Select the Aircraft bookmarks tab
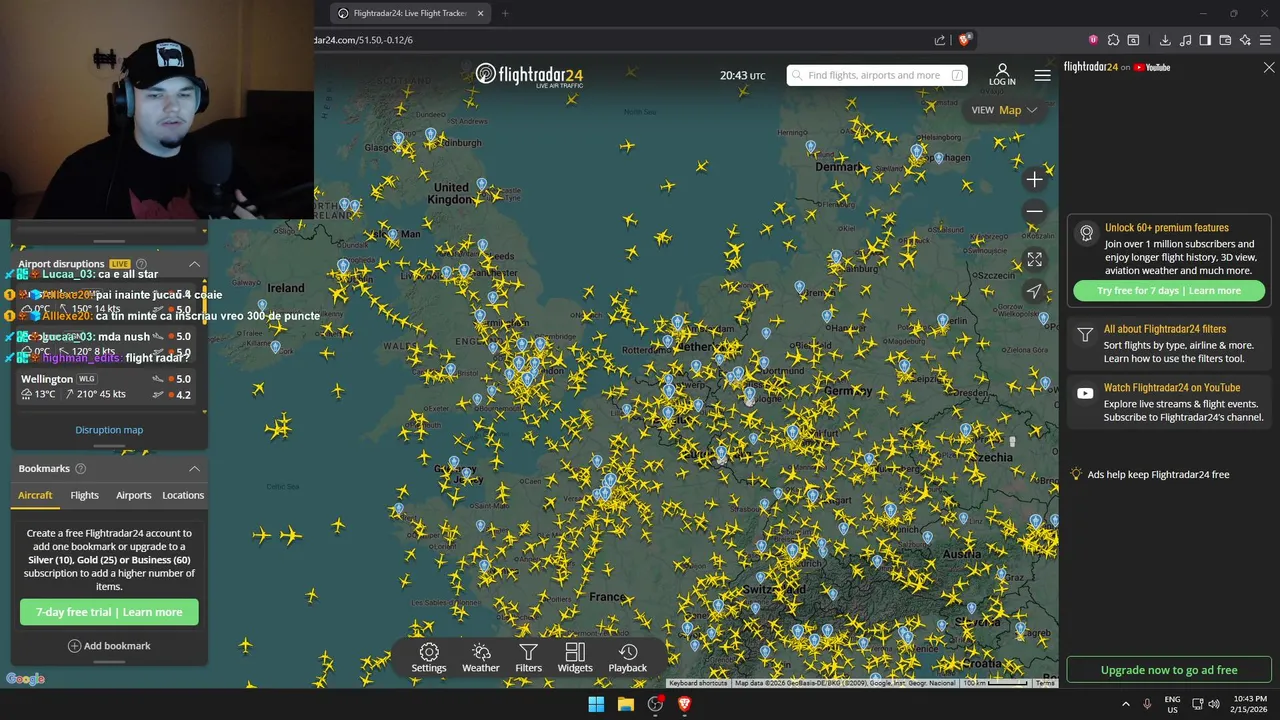The height and width of the screenshot is (720, 1280). click(35, 495)
